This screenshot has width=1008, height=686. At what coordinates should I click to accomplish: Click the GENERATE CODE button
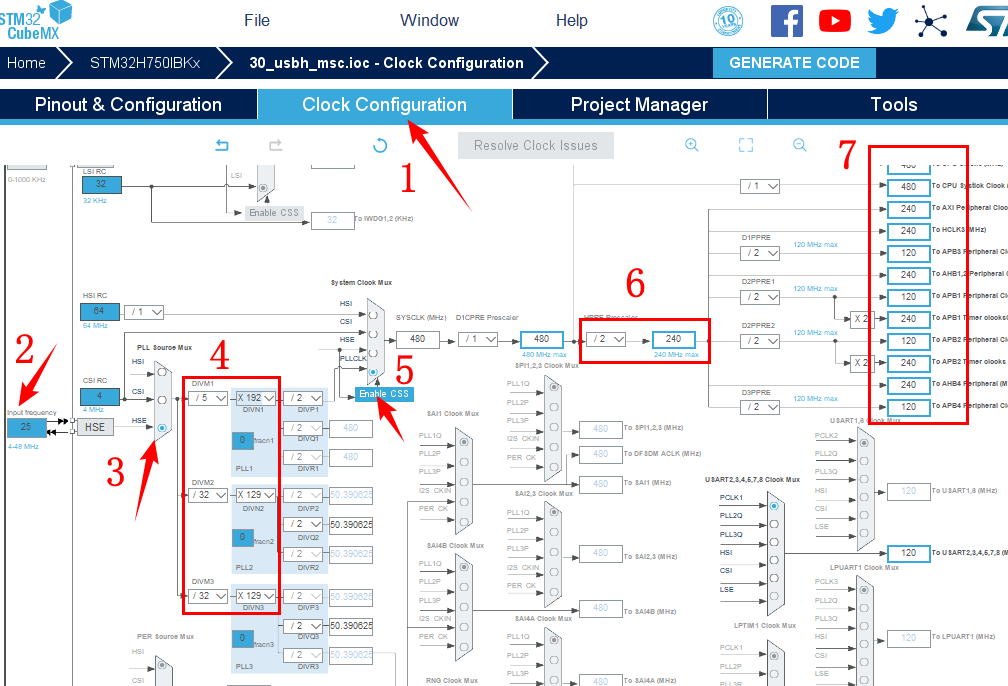click(x=794, y=62)
